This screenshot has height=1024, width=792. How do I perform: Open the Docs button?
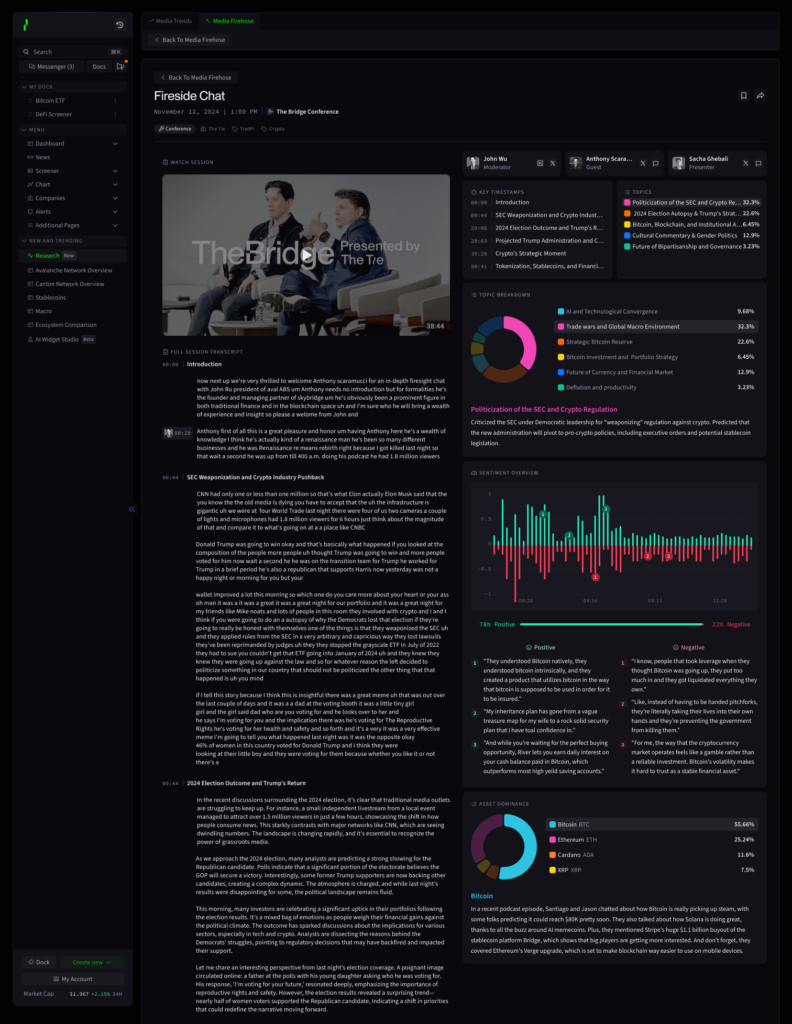pyautogui.click(x=99, y=67)
